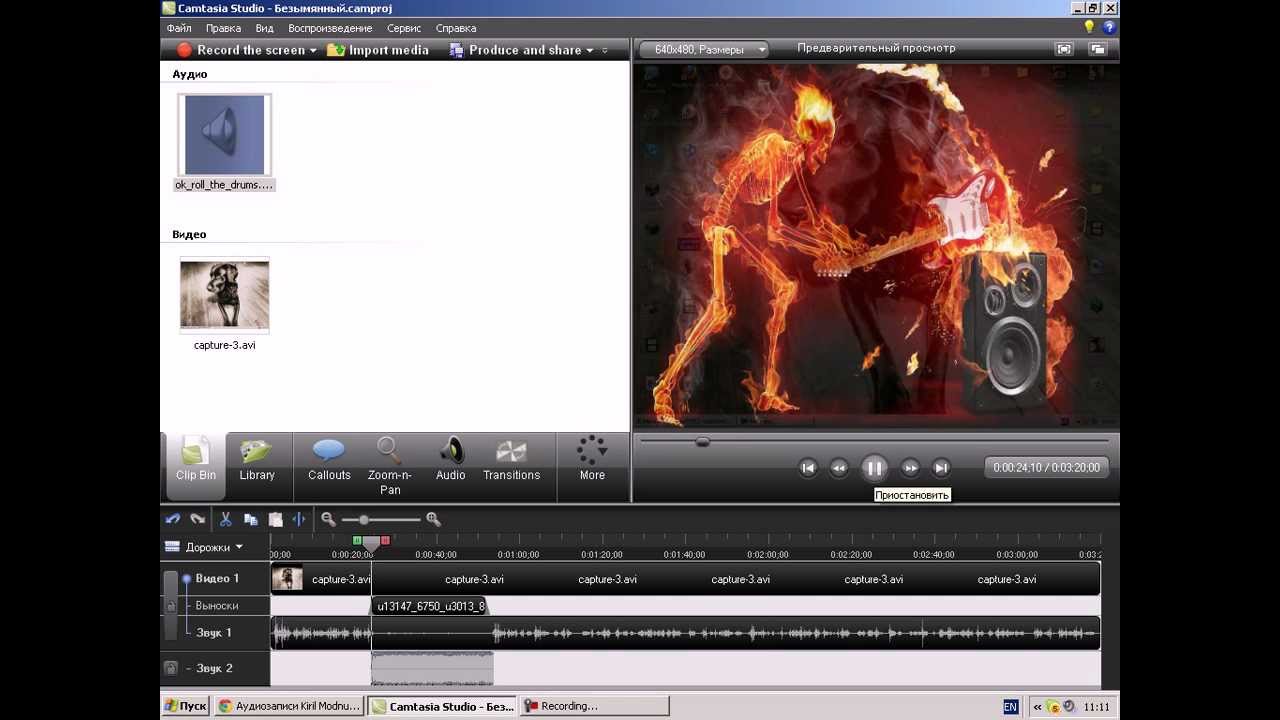The image size is (1280, 720).
Task: Show More editing tools
Action: click(592, 460)
